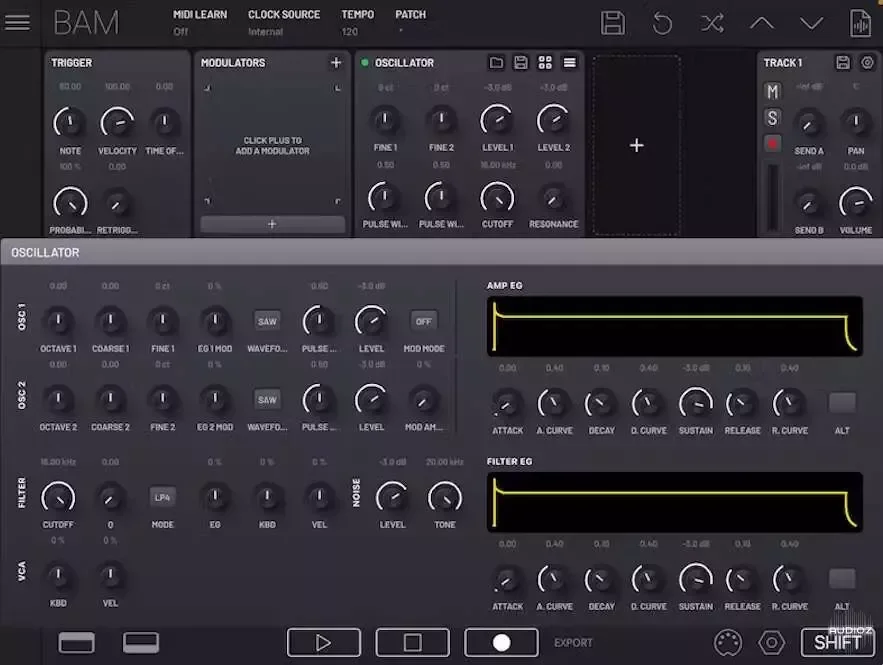Show the lower panel layout view
Image resolution: width=883 pixels, height=665 pixels.
click(141, 642)
